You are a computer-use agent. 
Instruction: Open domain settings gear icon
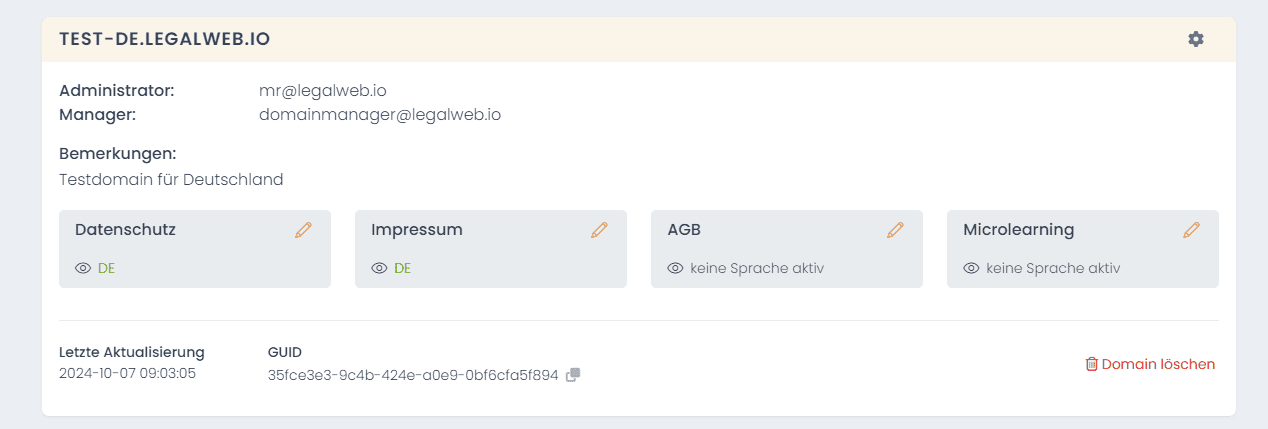coord(1196,39)
